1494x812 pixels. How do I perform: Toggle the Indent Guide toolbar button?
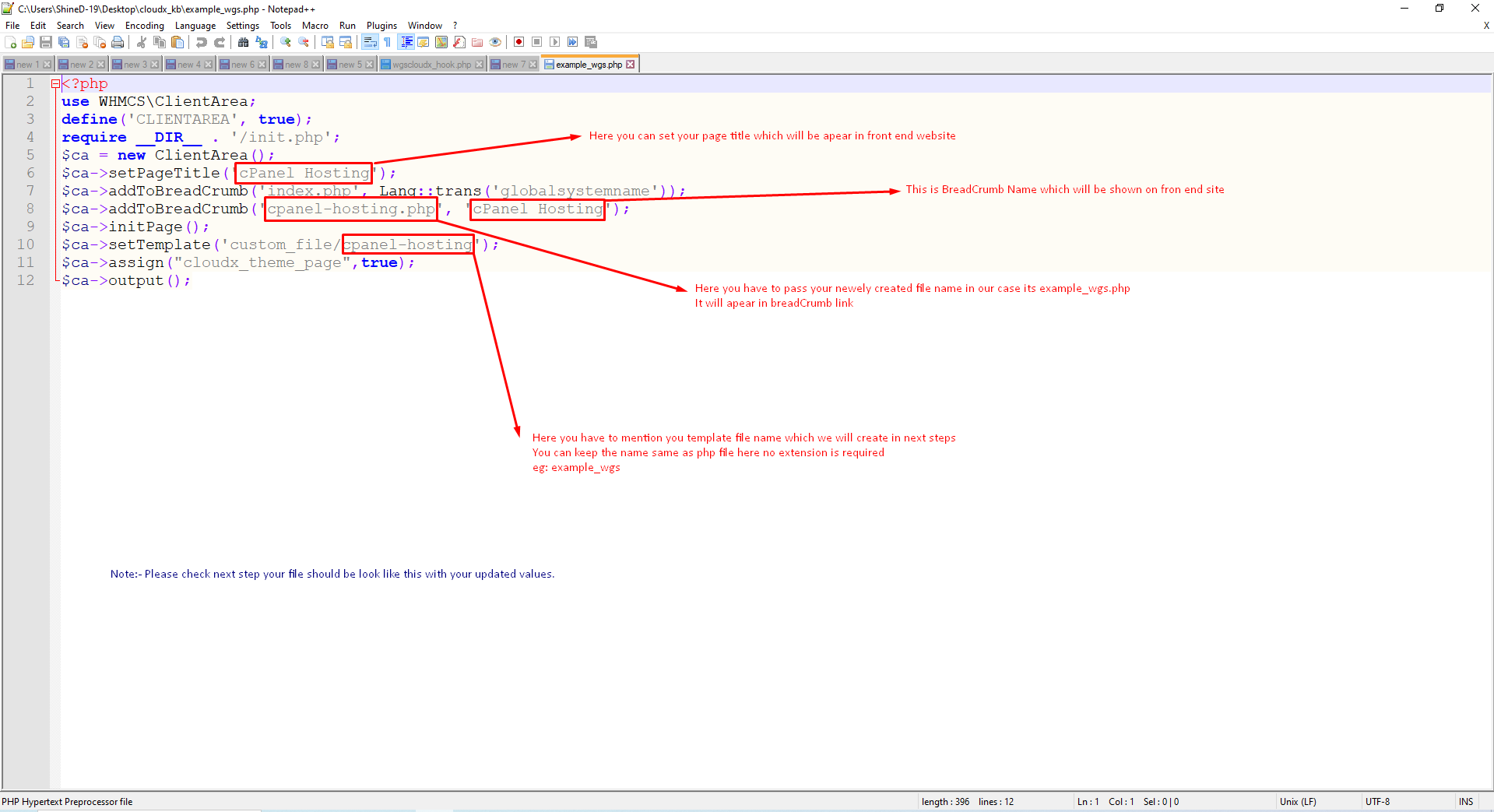click(x=406, y=42)
